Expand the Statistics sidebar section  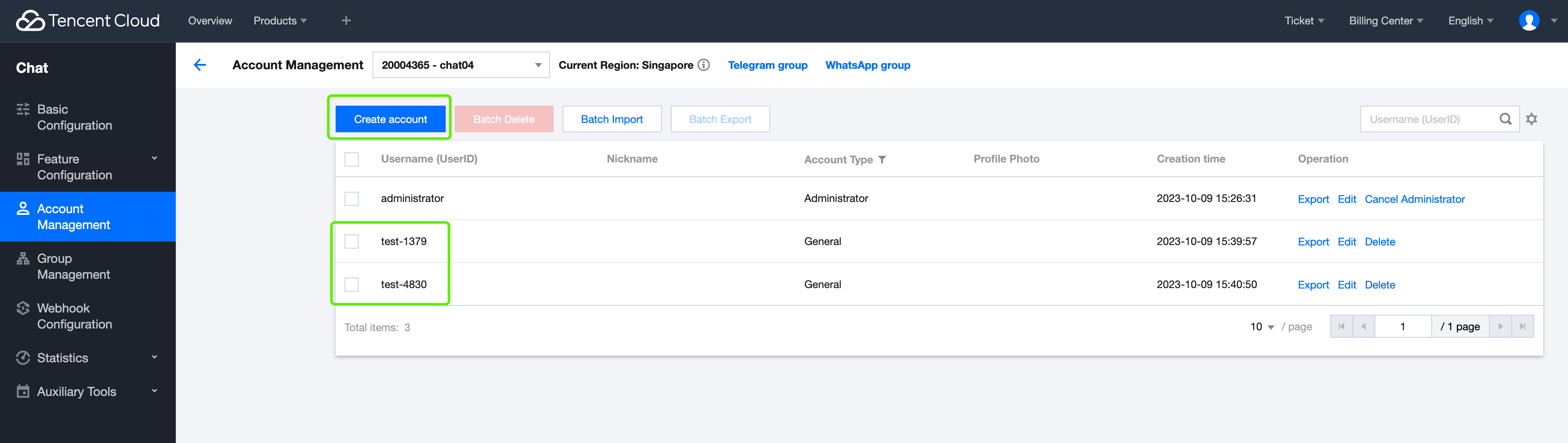coord(61,358)
